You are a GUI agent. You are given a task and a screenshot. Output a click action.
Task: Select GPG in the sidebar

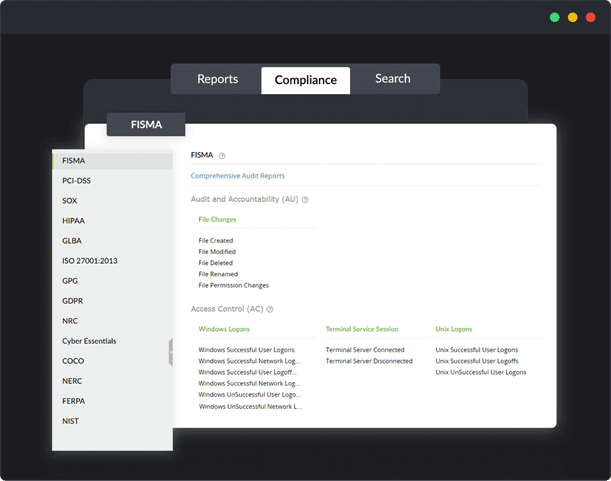point(113,281)
